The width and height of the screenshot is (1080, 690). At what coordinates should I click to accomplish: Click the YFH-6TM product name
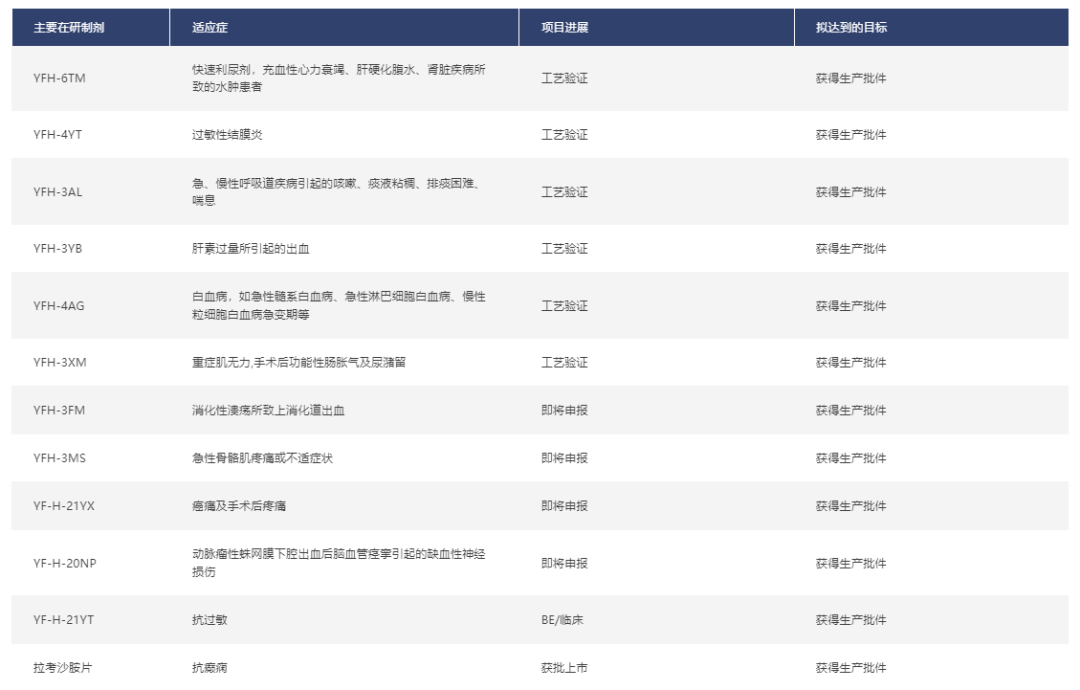click(60, 78)
